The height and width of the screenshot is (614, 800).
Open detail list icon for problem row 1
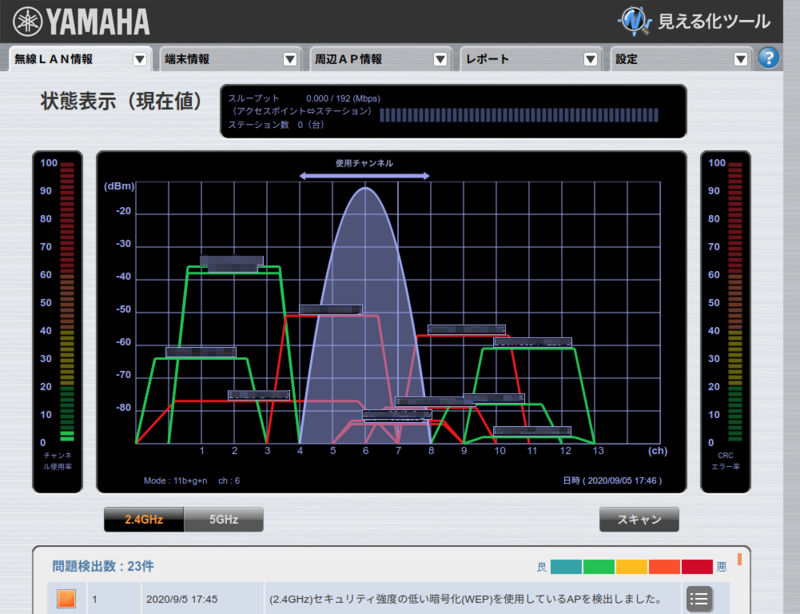(699, 599)
